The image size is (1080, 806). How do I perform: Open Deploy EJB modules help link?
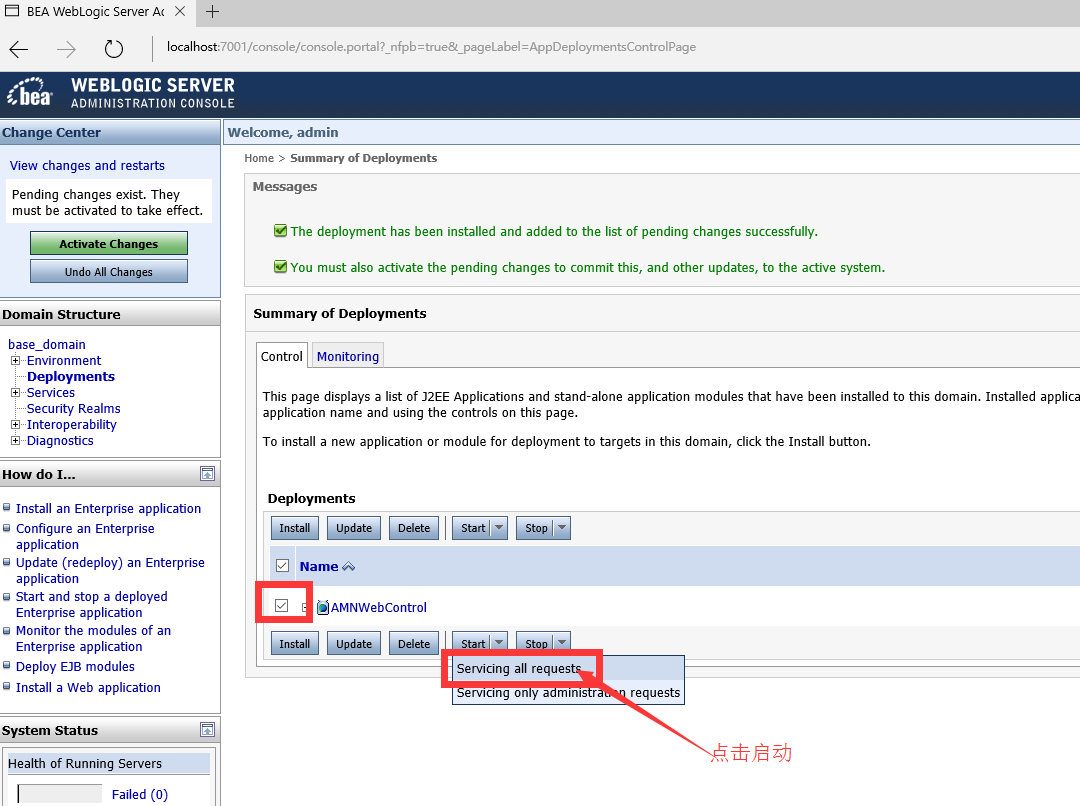coord(75,666)
